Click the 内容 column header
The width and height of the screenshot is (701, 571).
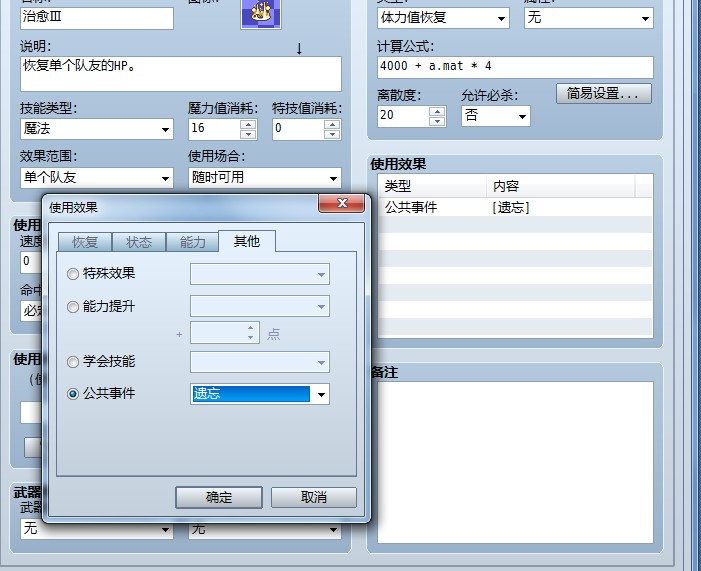click(x=561, y=186)
